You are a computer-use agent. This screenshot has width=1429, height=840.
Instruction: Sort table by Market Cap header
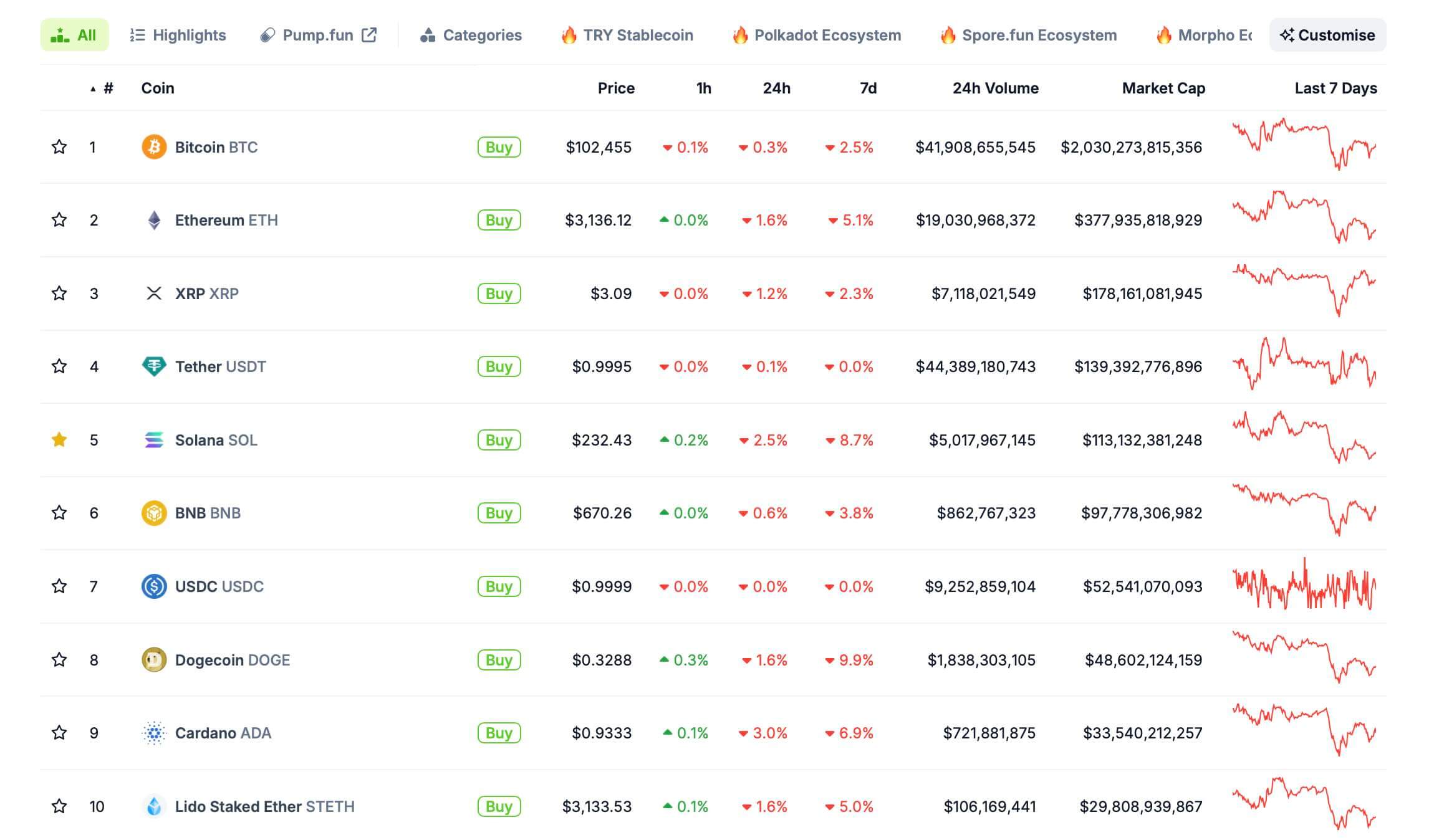(x=1163, y=88)
